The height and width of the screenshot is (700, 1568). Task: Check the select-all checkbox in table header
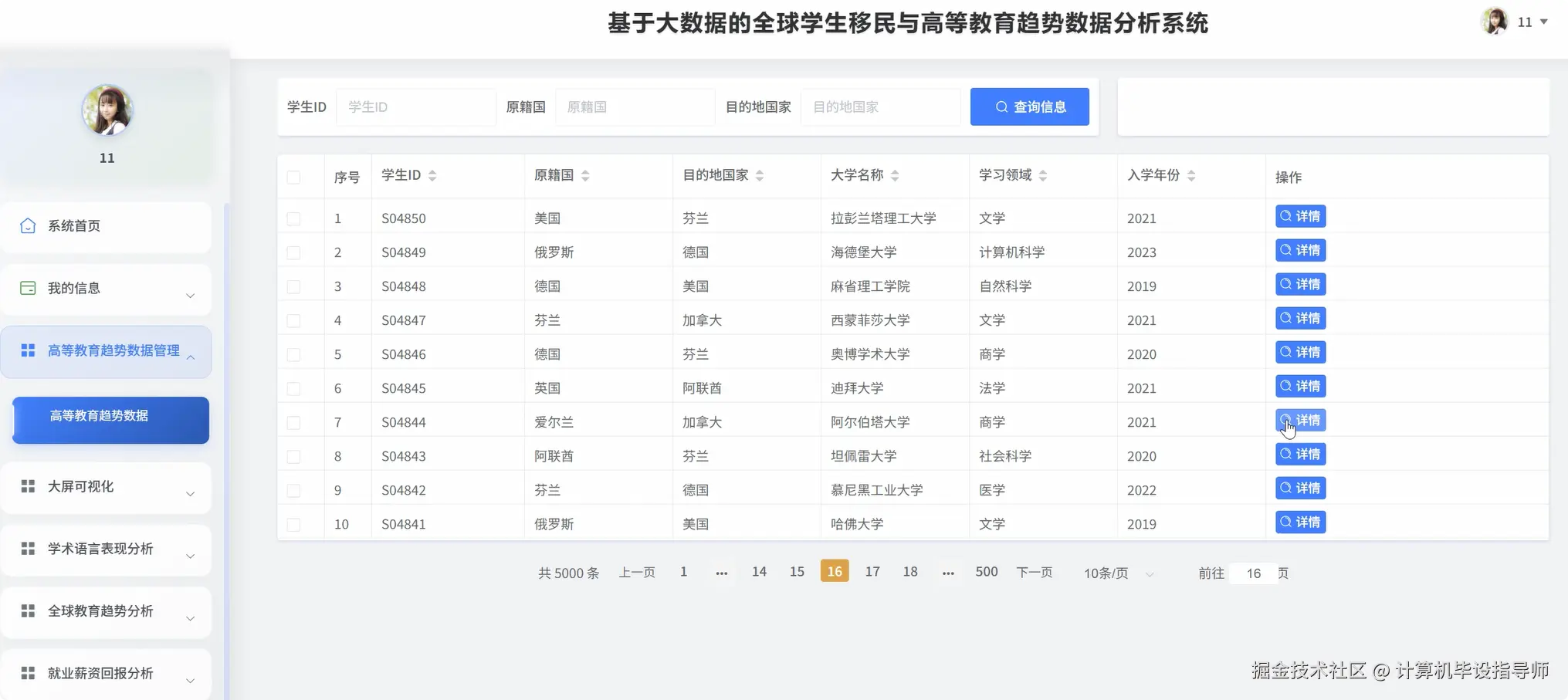pyautogui.click(x=293, y=176)
